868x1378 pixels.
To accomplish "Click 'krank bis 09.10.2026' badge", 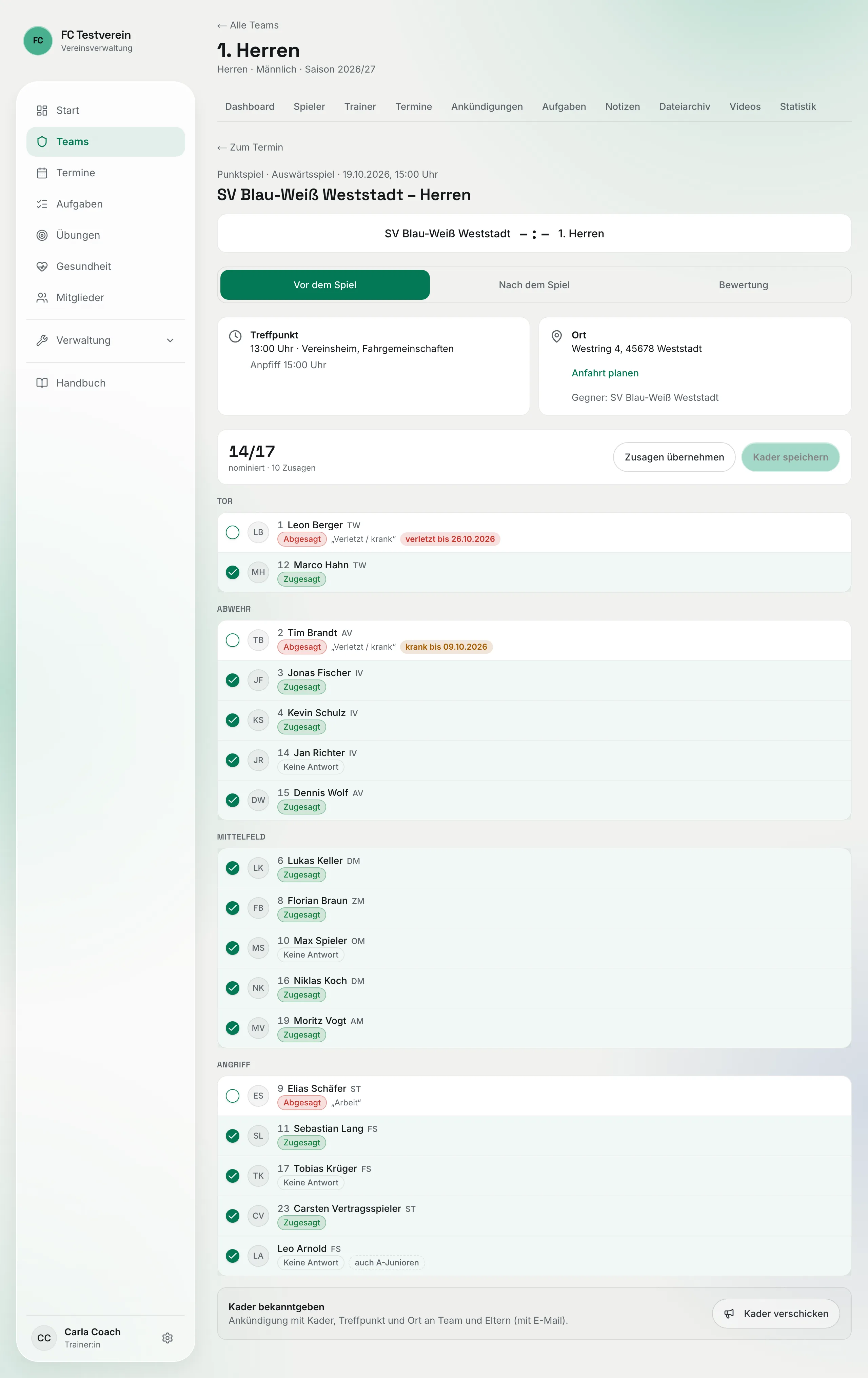I will click(x=446, y=647).
